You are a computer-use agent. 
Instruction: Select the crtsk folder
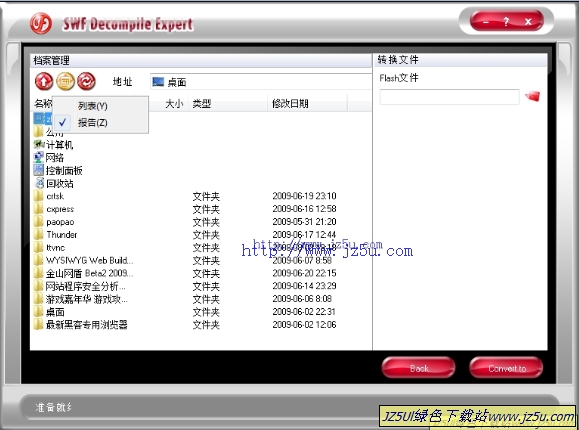(55, 196)
